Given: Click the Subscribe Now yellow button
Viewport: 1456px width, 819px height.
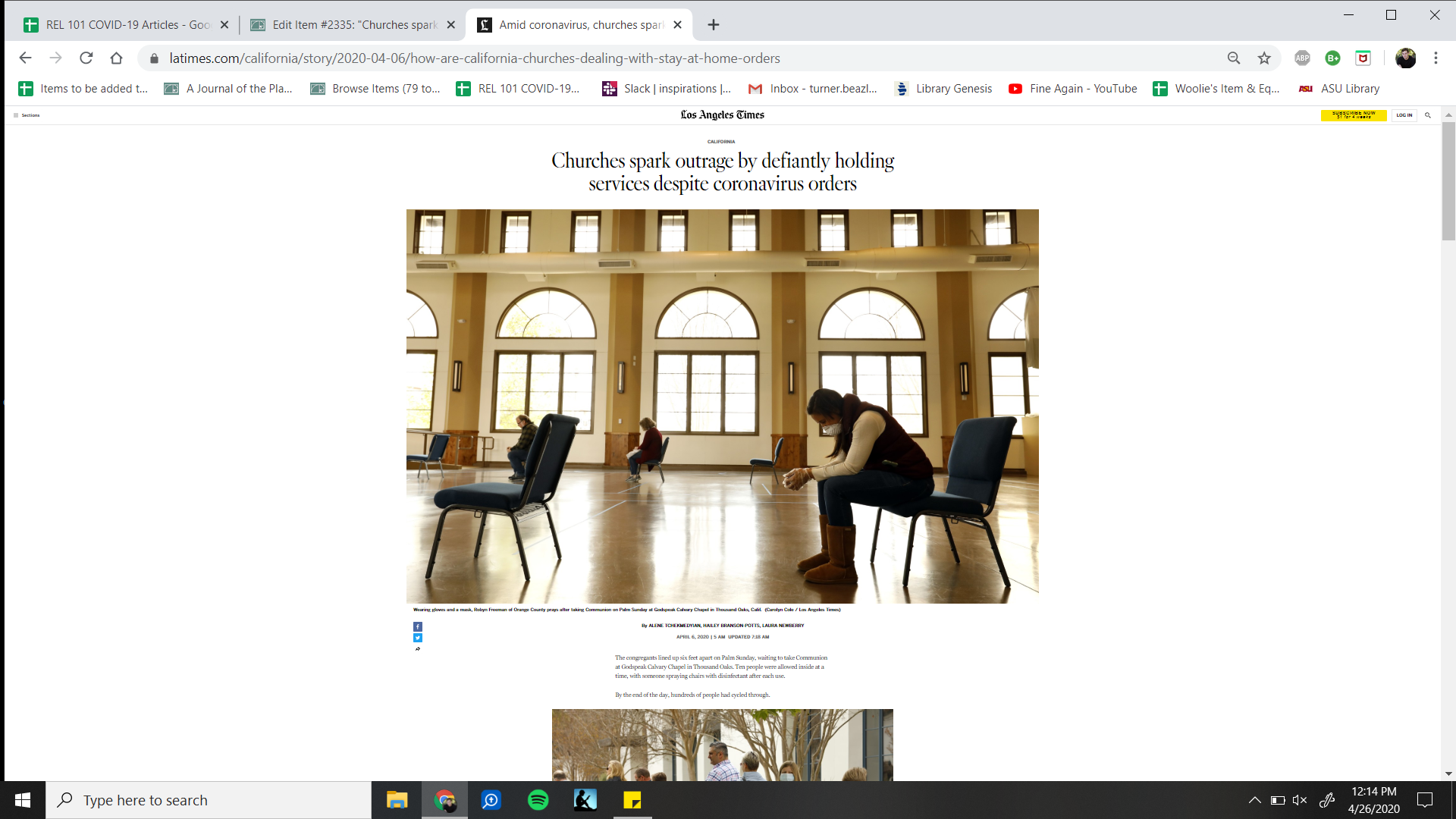Looking at the screenshot, I should pyautogui.click(x=1354, y=115).
